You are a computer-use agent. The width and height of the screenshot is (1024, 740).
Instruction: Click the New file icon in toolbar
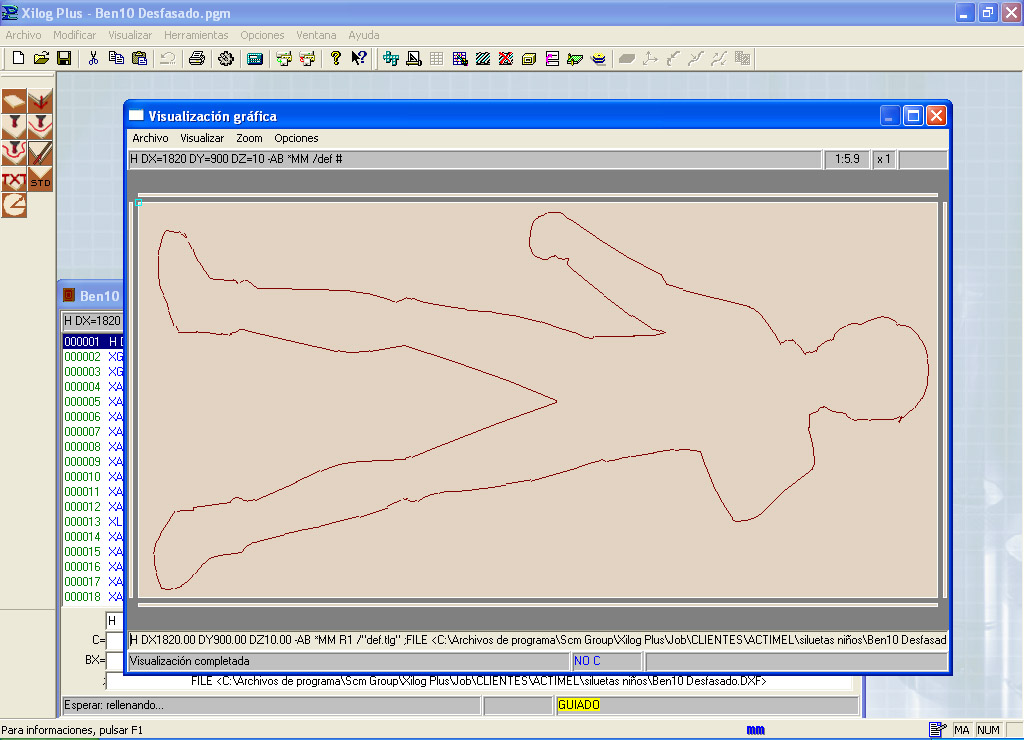coord(18,58)
